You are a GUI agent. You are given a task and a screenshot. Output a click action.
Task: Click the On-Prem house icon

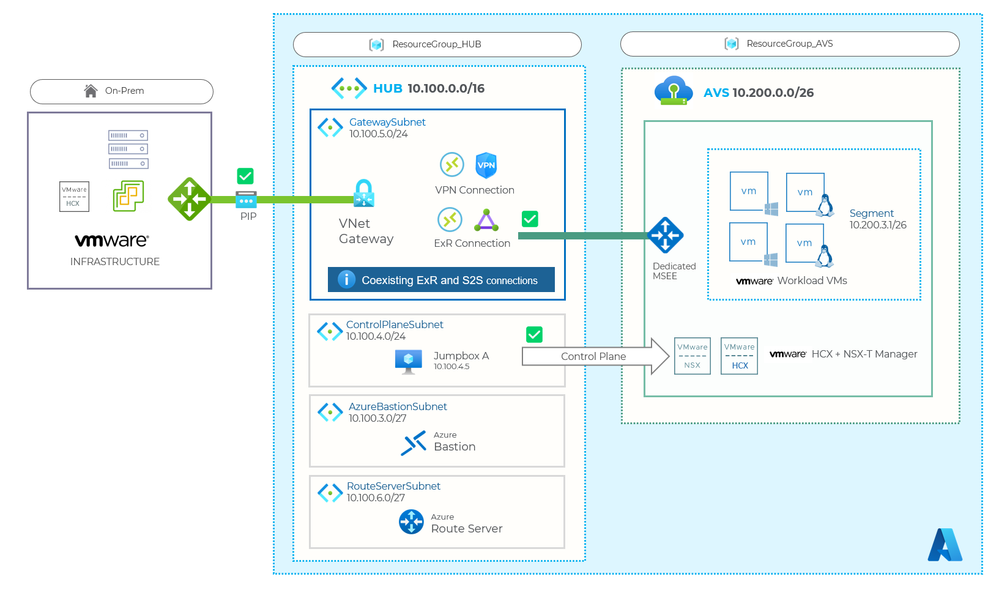(x=91, y=91)
